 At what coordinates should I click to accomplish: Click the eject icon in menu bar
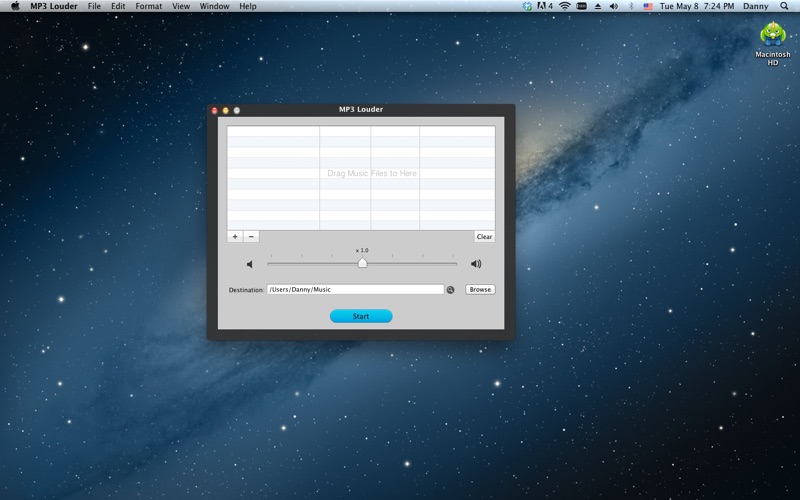597,6
